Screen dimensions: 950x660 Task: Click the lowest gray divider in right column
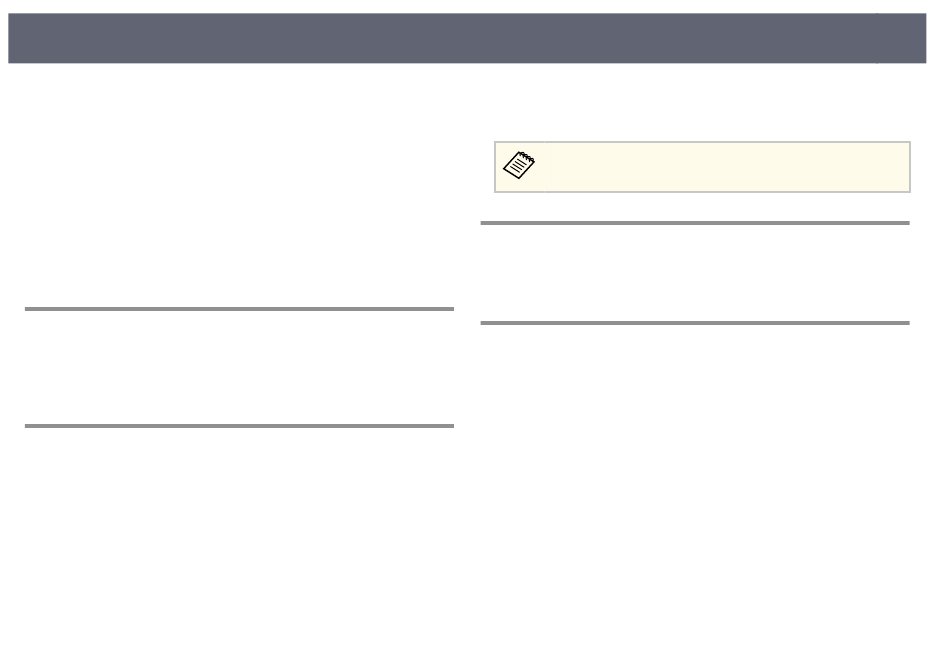[695, 323]
